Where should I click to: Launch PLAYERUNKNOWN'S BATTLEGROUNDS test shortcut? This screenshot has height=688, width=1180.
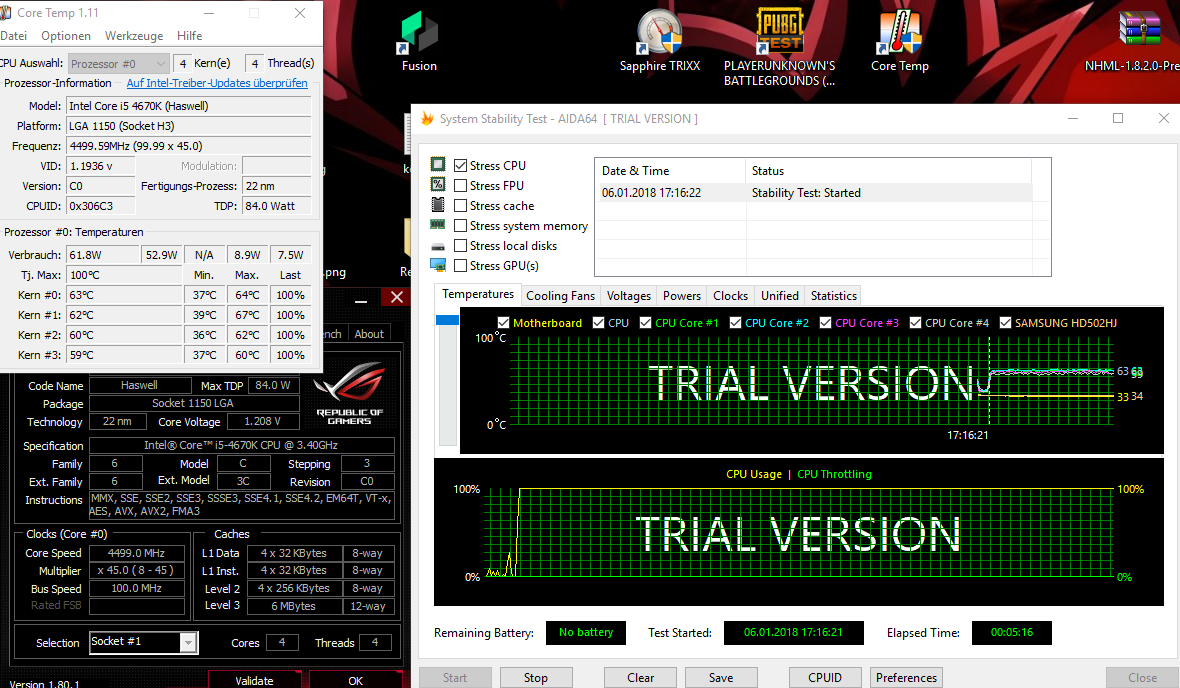780,47
